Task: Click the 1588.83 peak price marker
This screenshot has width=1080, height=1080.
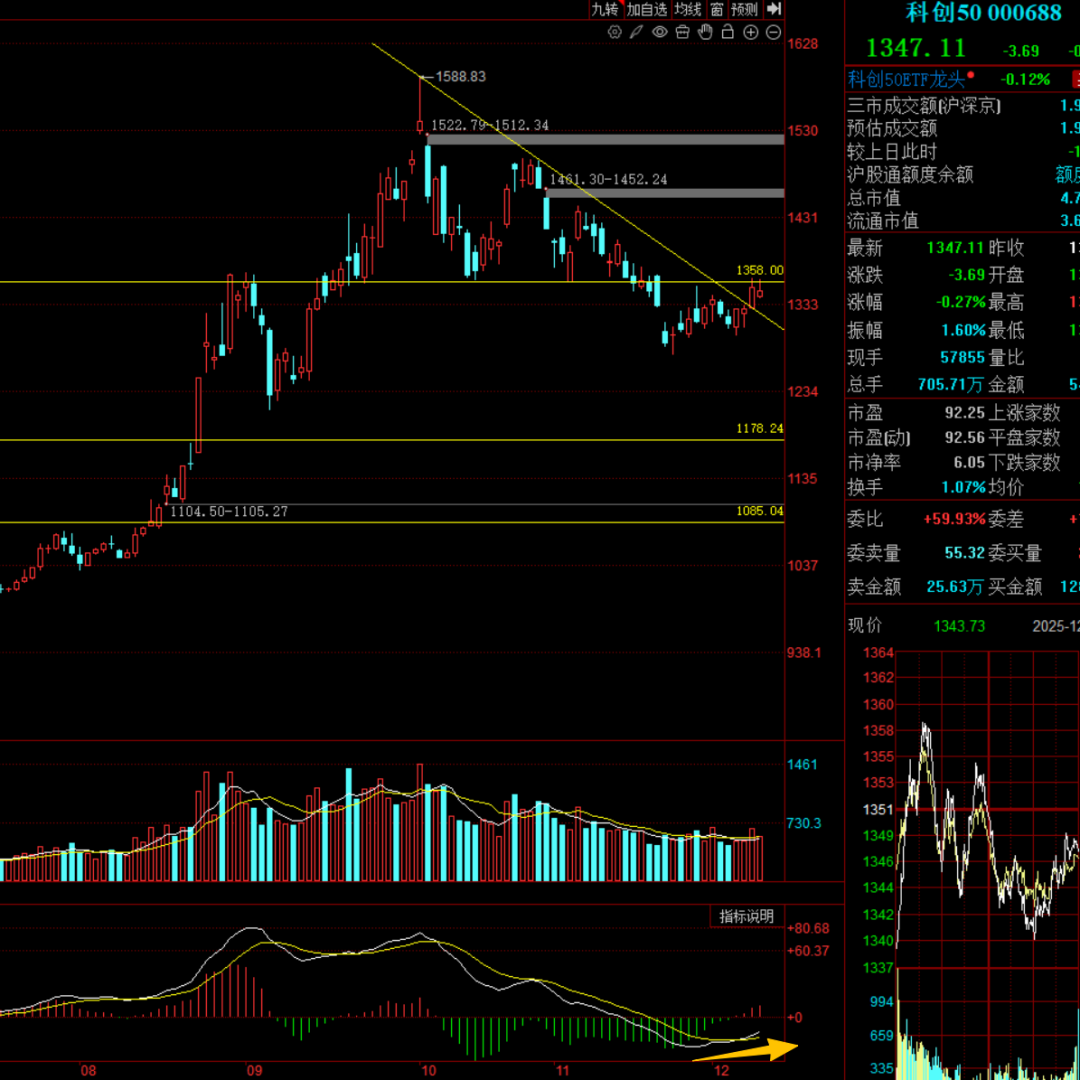Action: point(461,76)
